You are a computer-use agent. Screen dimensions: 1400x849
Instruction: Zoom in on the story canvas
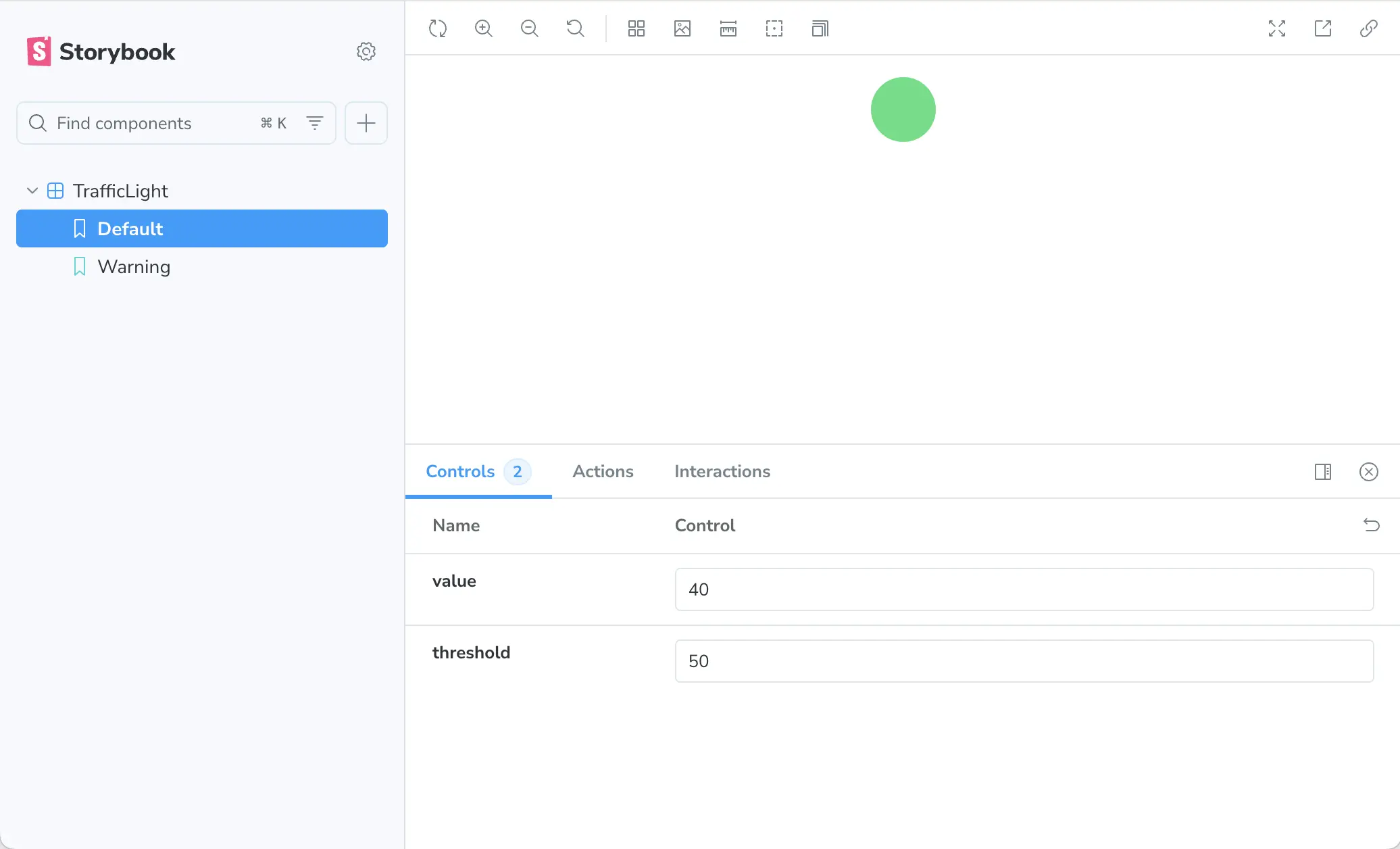click(x=484, y=28)
